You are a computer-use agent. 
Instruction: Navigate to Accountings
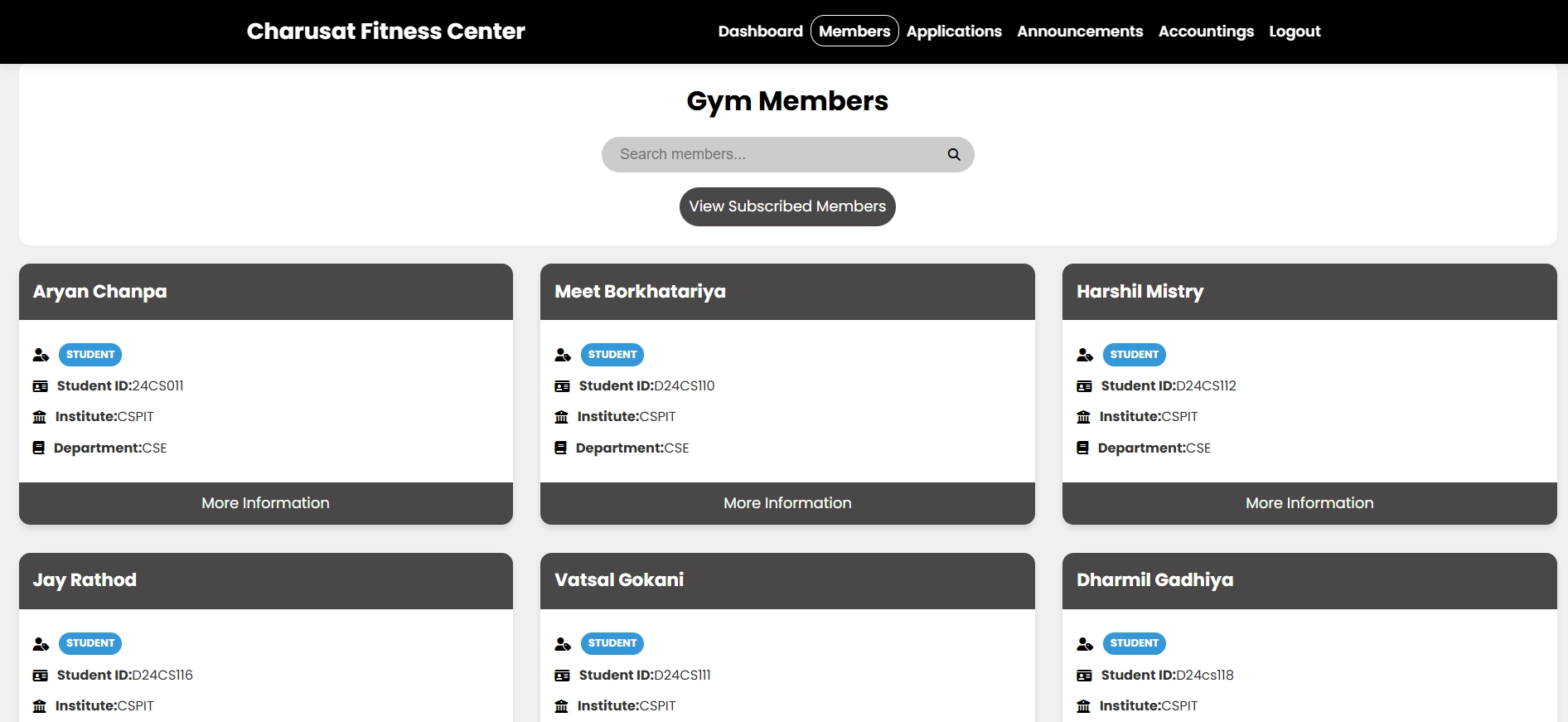[1206, 31]
